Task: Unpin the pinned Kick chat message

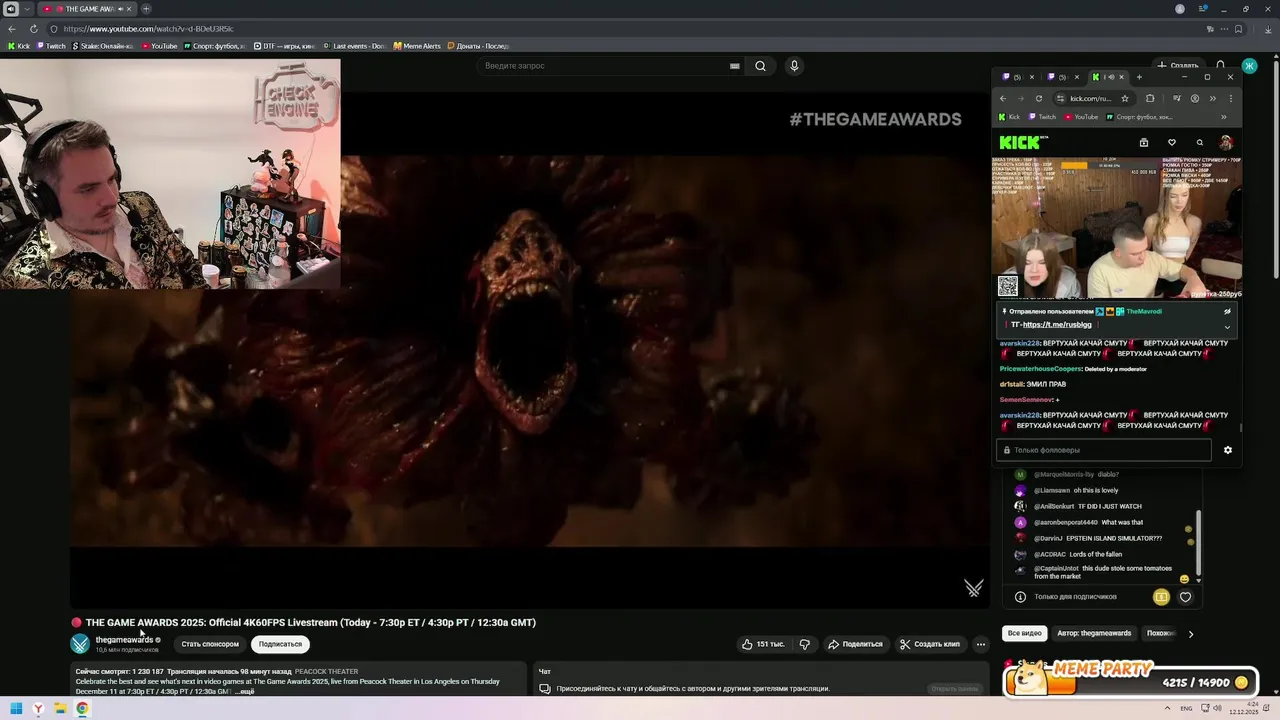Action: coord(1227,312)
